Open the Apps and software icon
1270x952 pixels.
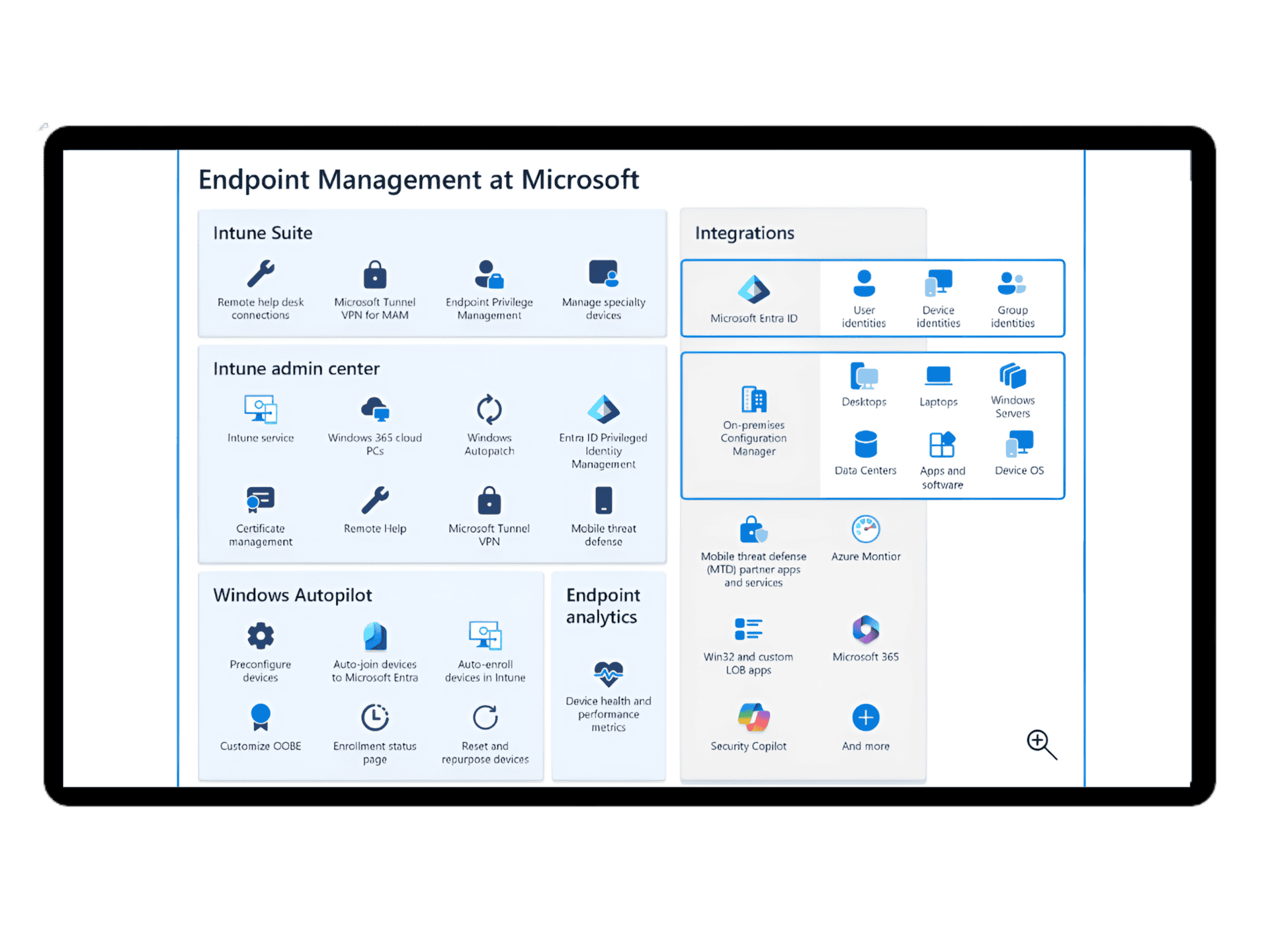tap(943, 444)
